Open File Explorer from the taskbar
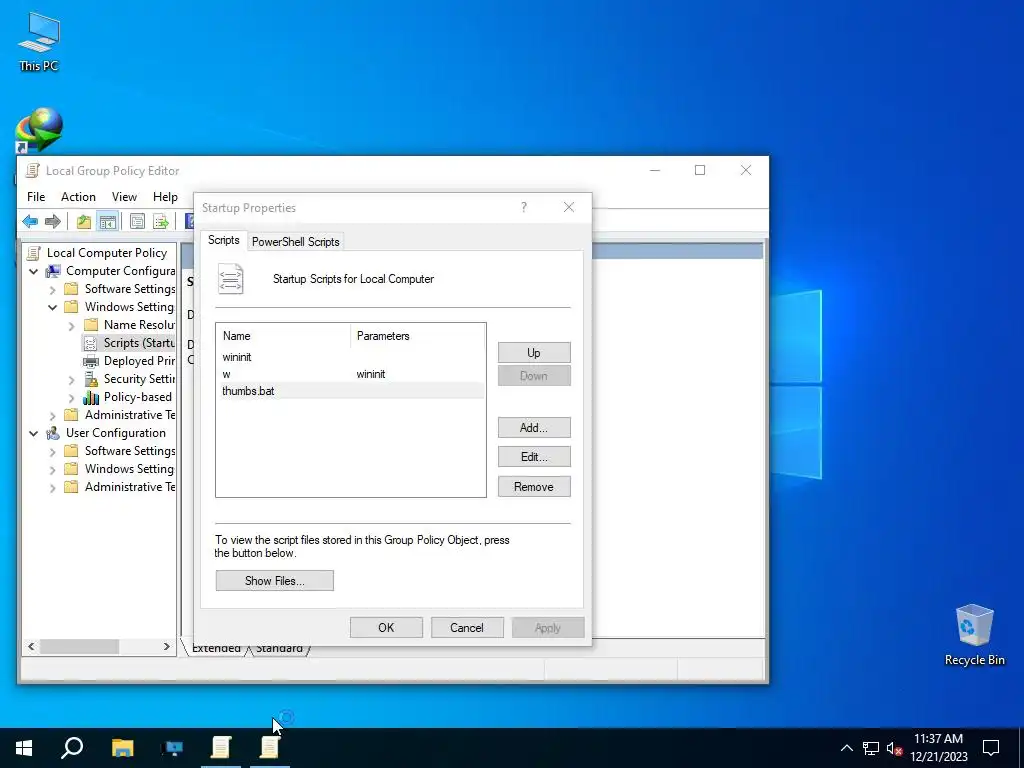Viewport: 1024px width, 768px height. 122,748
